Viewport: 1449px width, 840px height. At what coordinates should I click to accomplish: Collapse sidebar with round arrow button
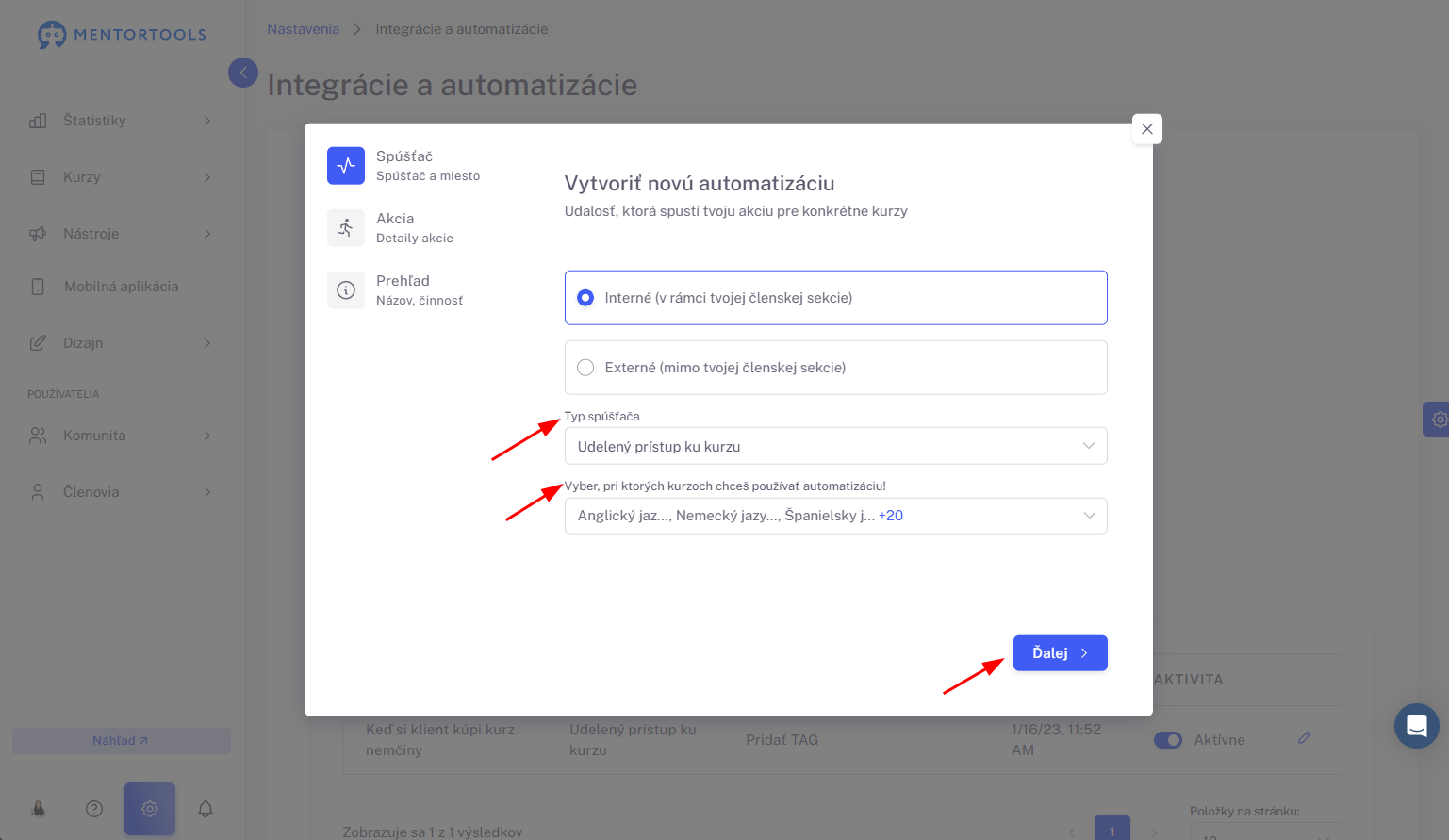click(243, 73)
